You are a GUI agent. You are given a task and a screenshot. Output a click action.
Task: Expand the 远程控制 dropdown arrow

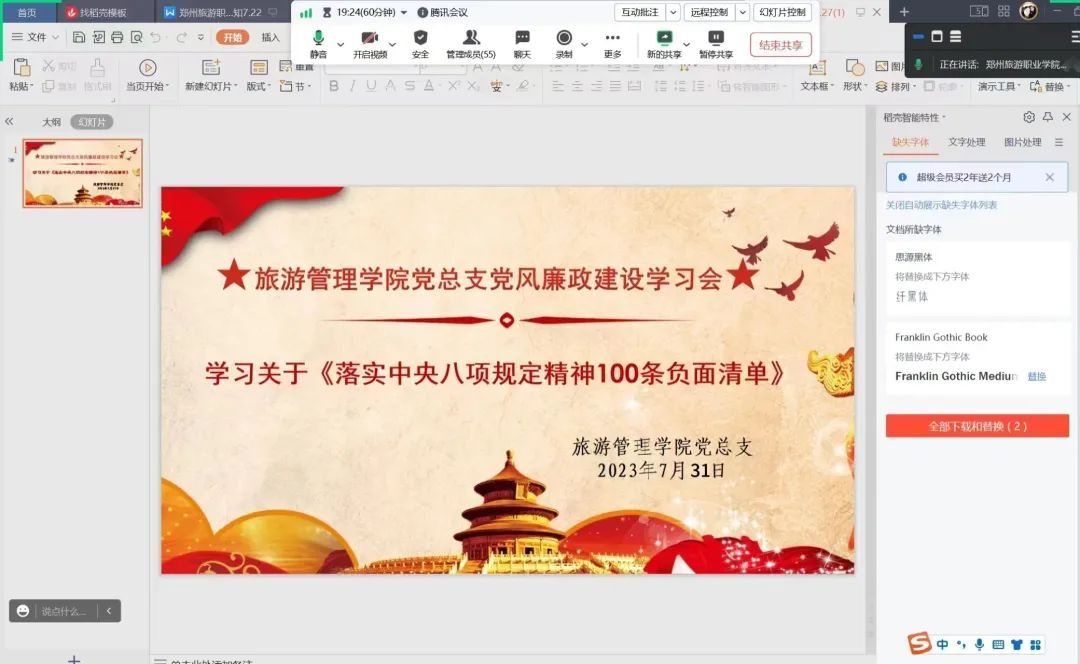(742, 13)
